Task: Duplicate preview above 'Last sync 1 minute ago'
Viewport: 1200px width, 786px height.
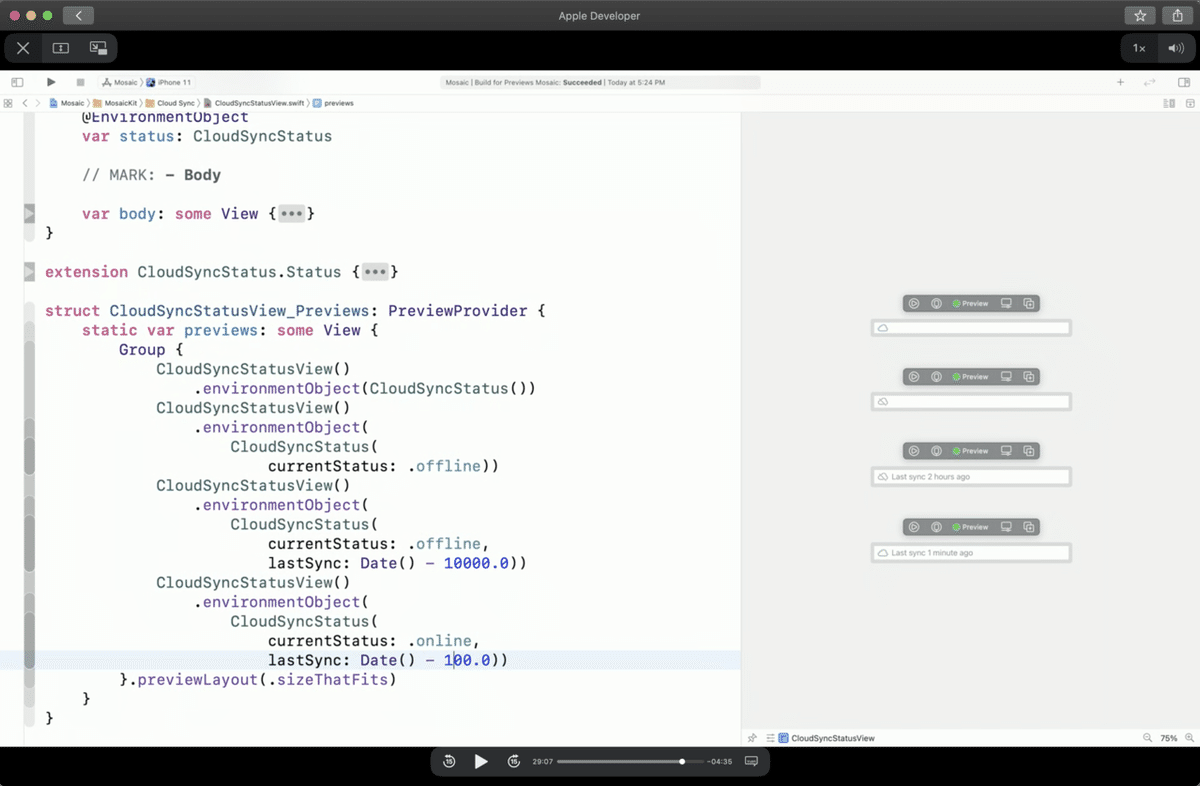Action: click(x=1028, y=527)
